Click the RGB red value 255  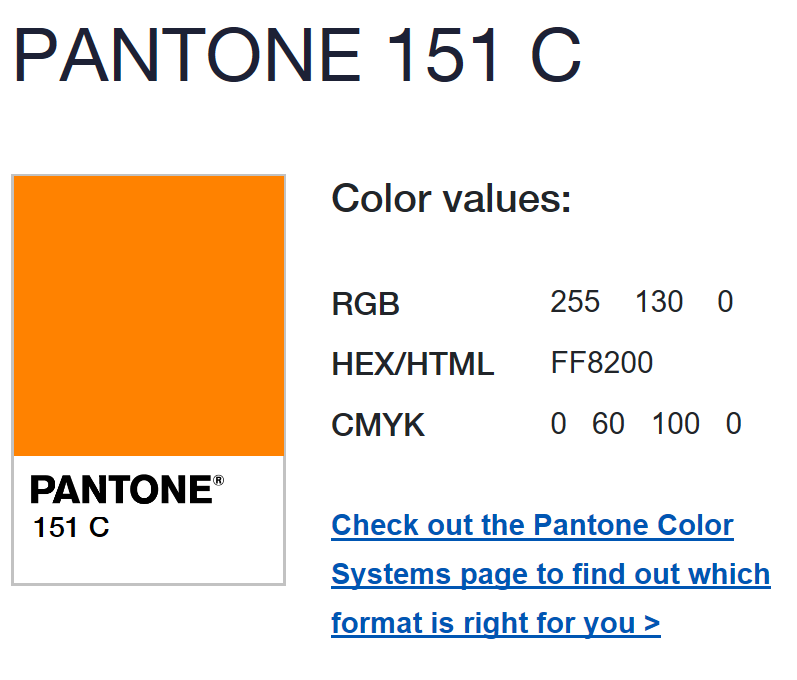[575, 302]
